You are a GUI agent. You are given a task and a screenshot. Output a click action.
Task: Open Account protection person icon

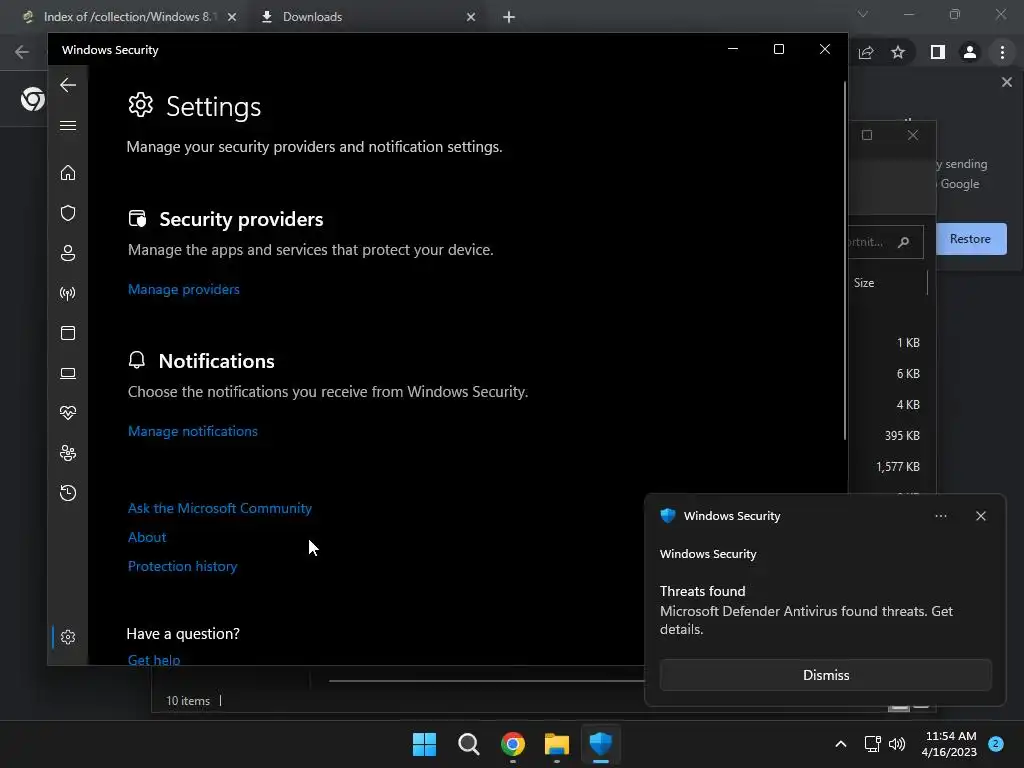68,253
